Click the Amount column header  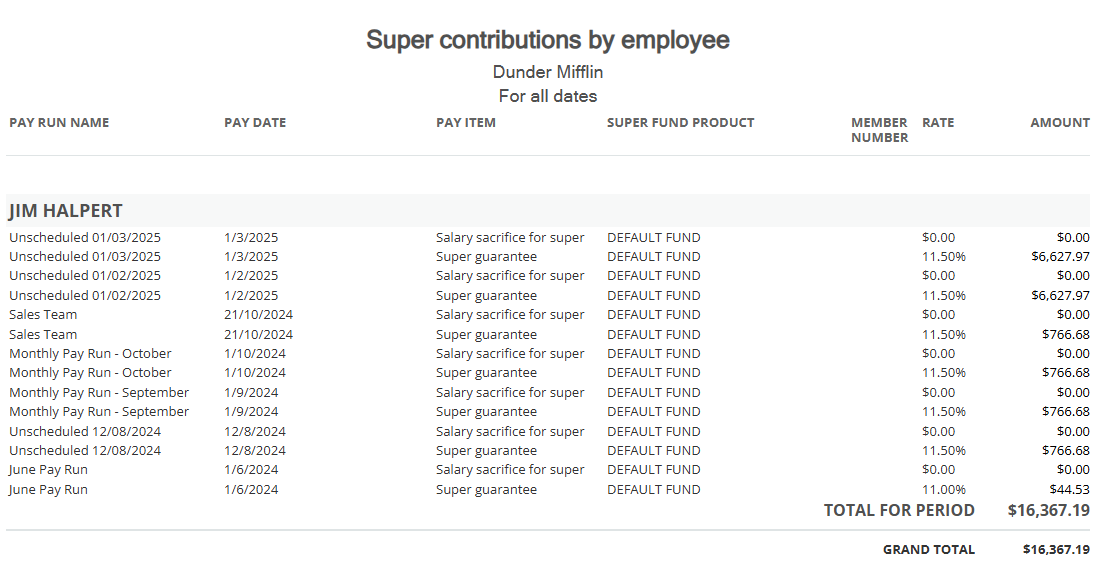1060,123
